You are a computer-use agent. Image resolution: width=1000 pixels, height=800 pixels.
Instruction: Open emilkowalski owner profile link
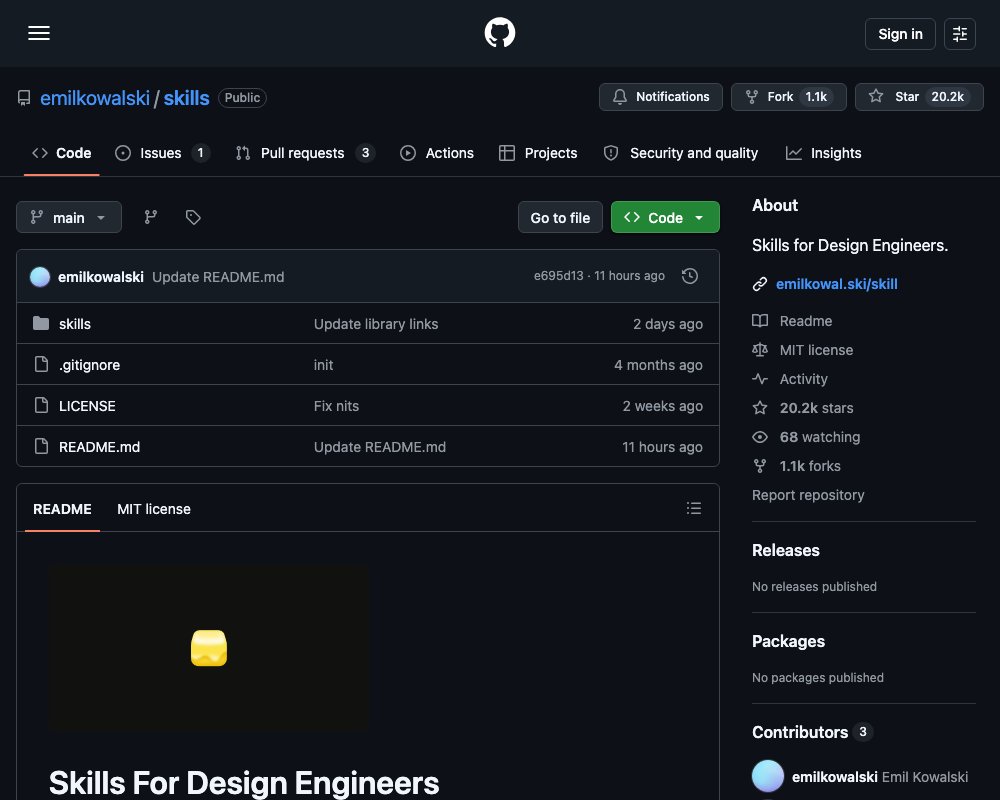(x=94, y=98)
